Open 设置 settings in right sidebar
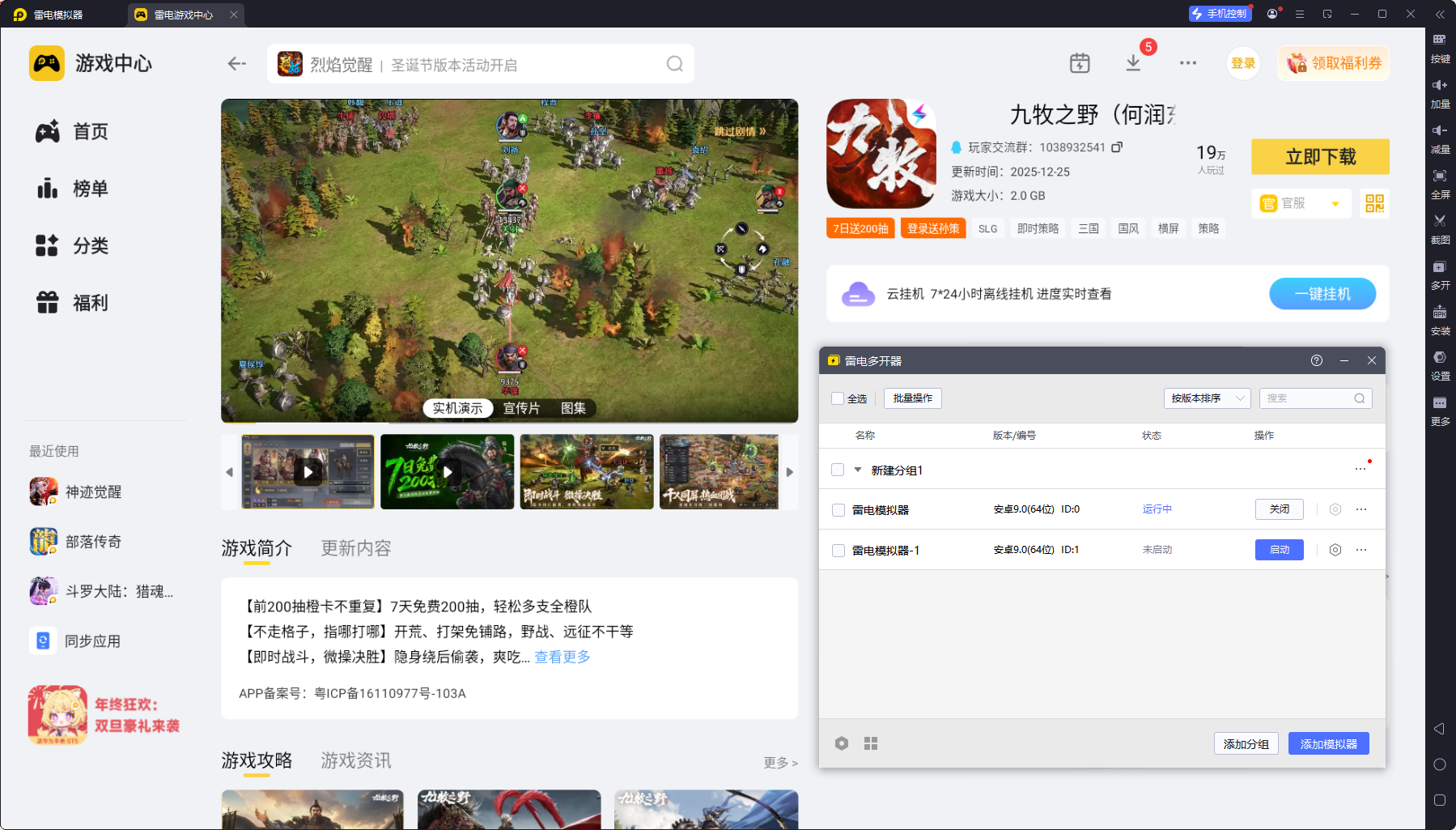The height and width of the screenshot is (830, 1456). 1440,364
